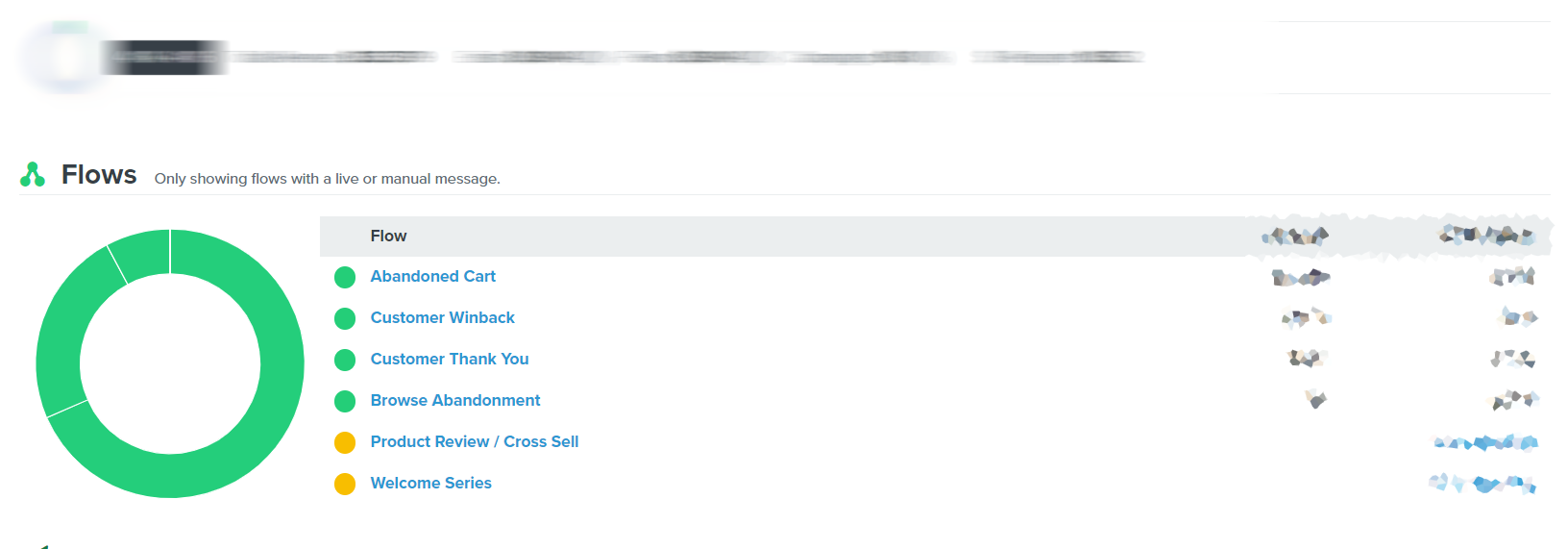Click the green dot beside Browse Abandonment
The image size is (1568, 549).
[x=345, y=401]
